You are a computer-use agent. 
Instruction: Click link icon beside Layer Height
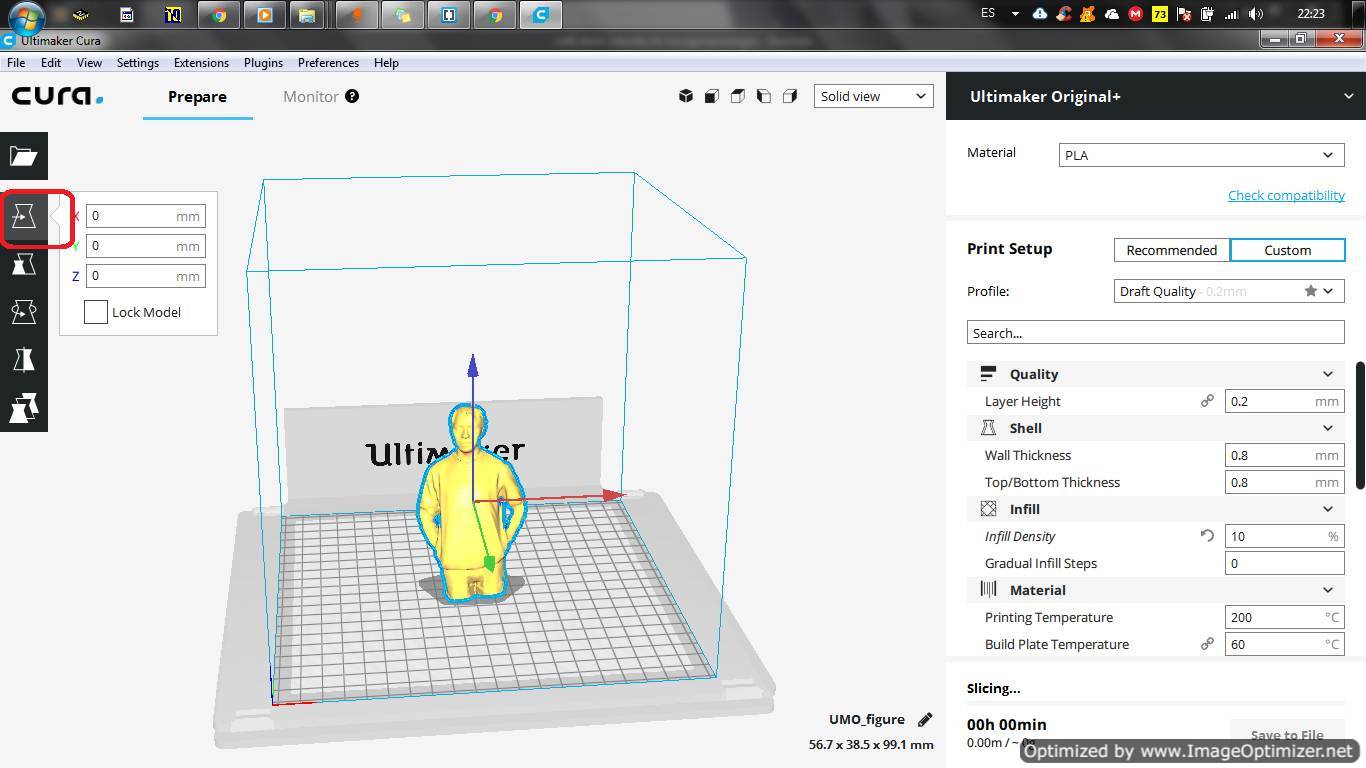[x=1207, y=401]
